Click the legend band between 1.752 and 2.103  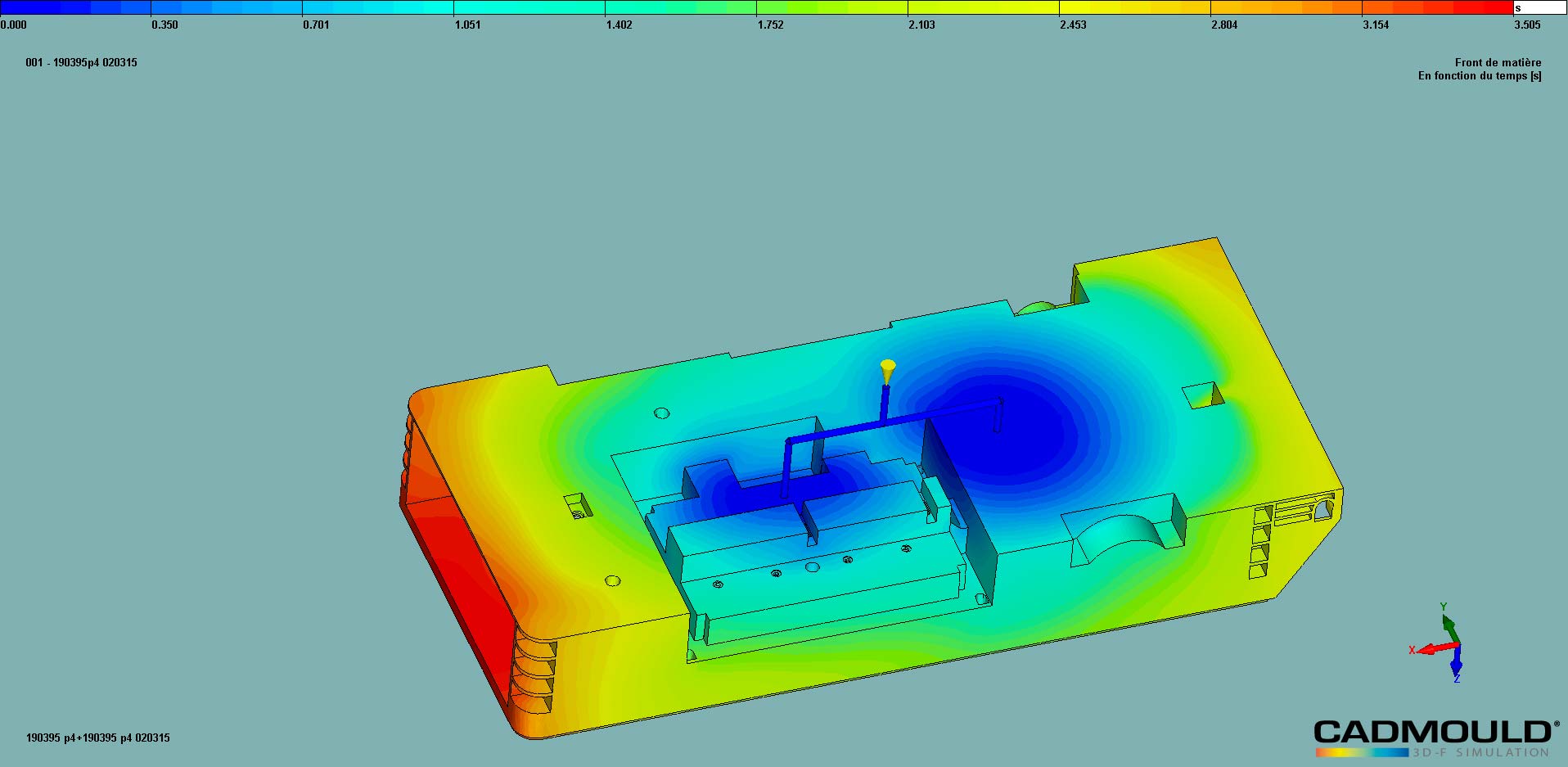pos(832,7)
